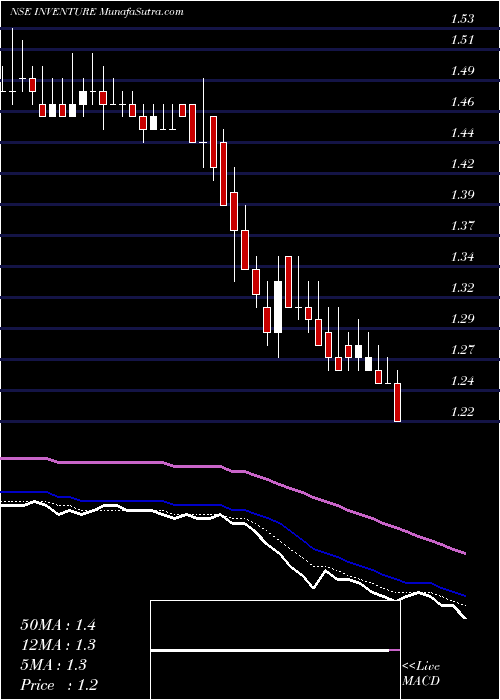Click the 1.51 price axis label
The width and height of the screenshot is (500, 700).
(x=462, y=40)
